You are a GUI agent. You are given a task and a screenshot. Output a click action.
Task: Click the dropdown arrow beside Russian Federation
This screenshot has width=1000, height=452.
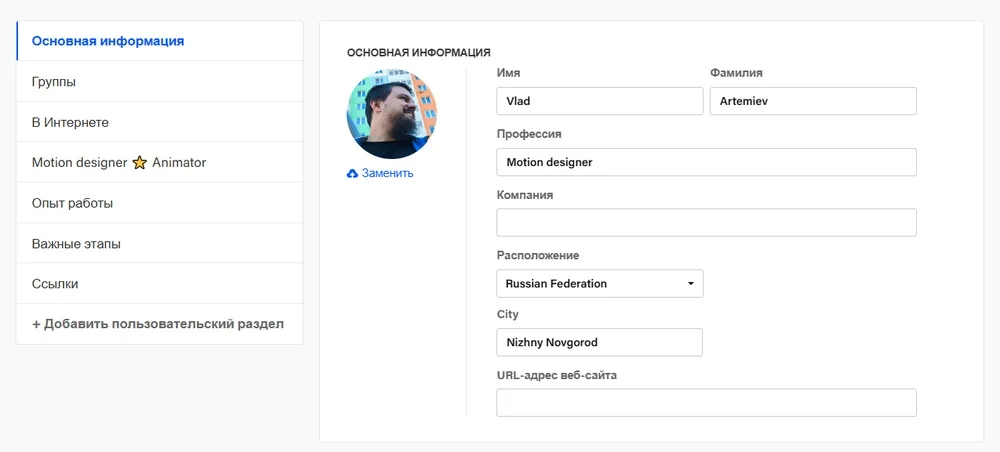click(x=690, y=284)
